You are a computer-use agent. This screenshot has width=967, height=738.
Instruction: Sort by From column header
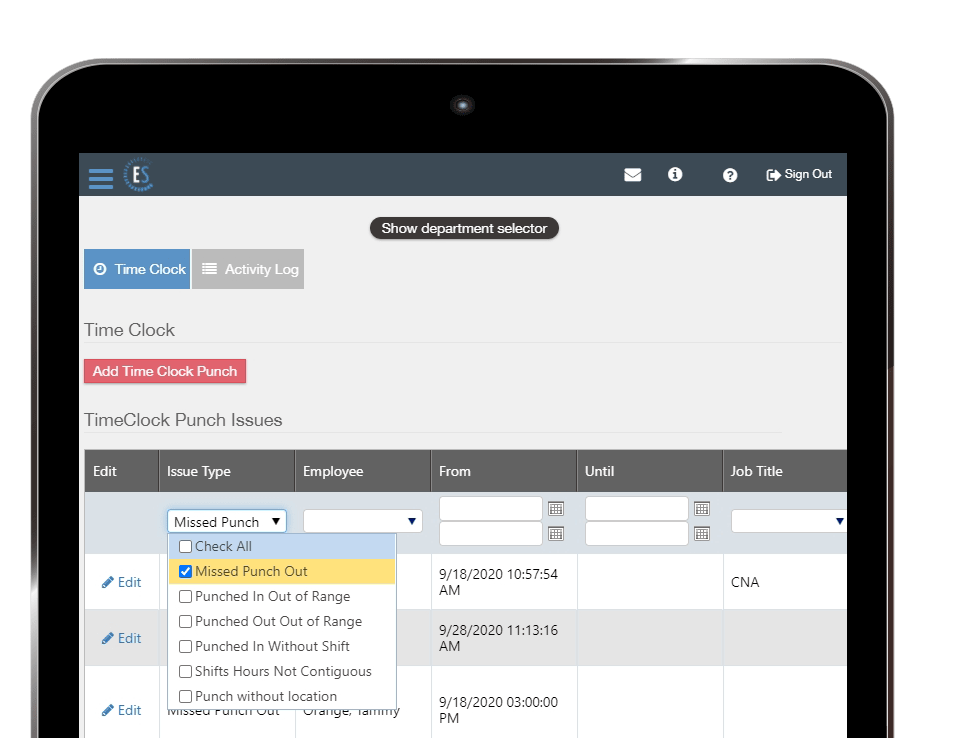(x=455, y=471)
